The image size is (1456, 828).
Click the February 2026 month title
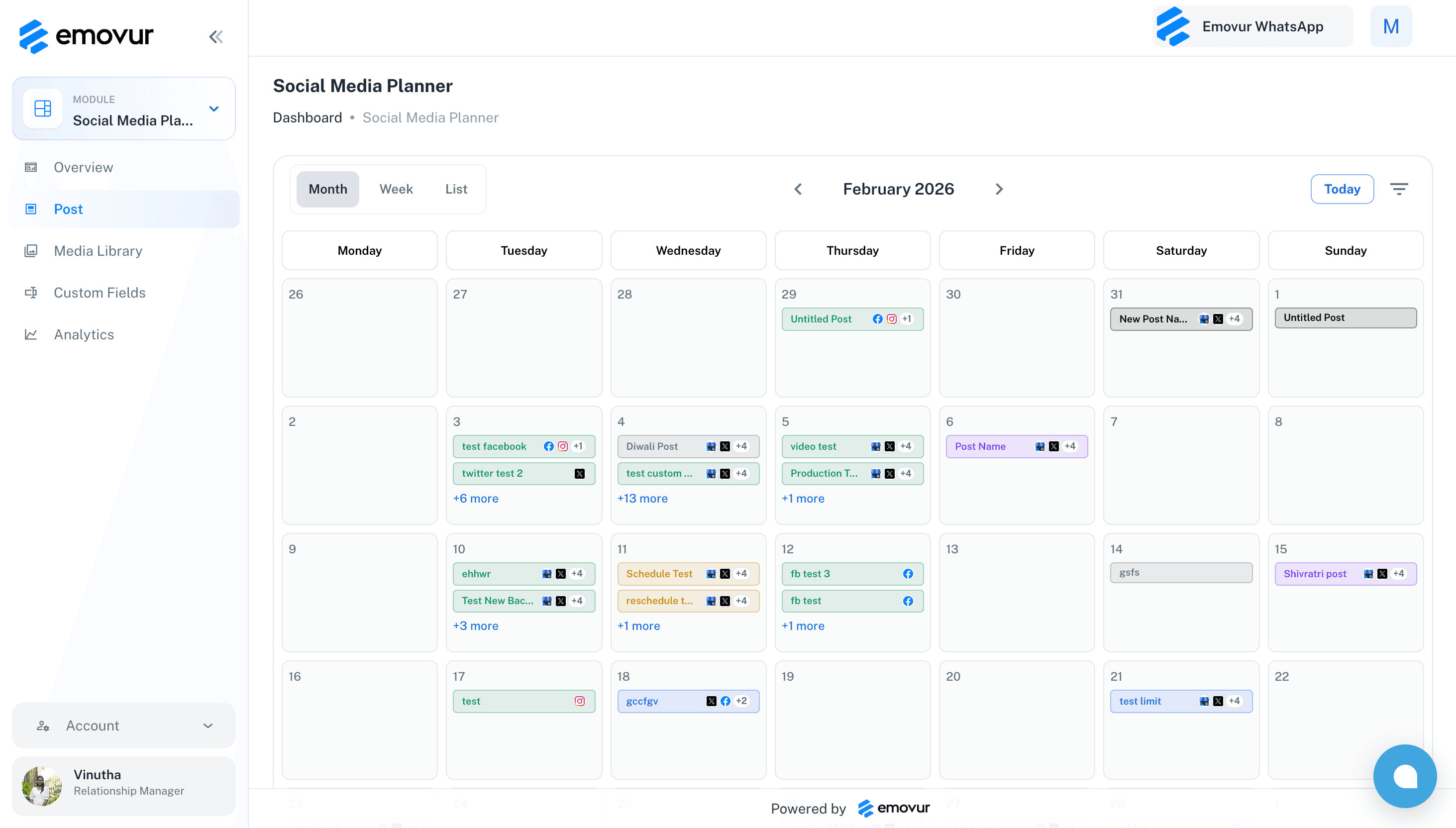898,189
